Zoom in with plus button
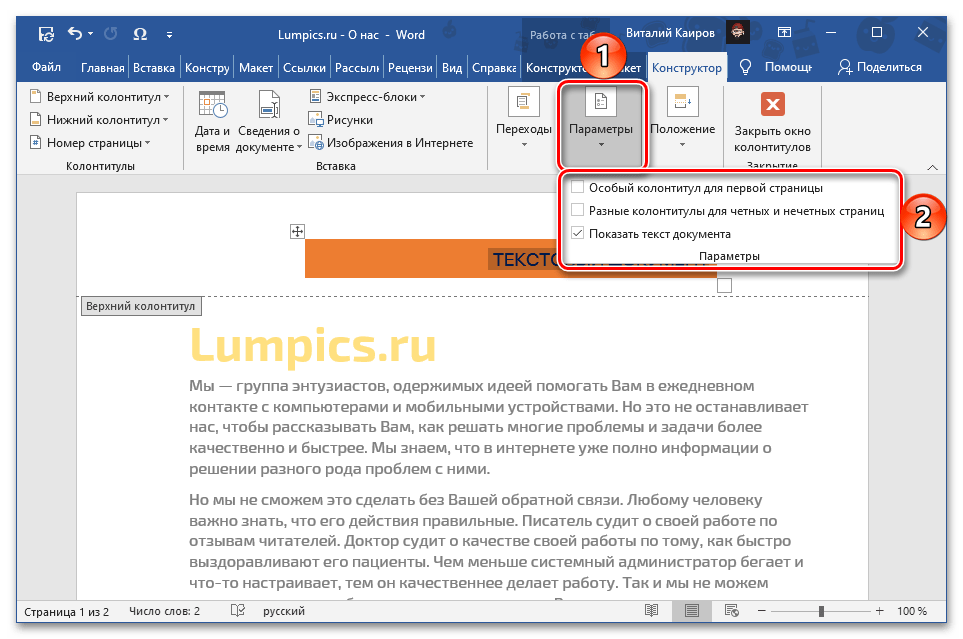Viewport: 963px width, 639px height. point(879,611)
